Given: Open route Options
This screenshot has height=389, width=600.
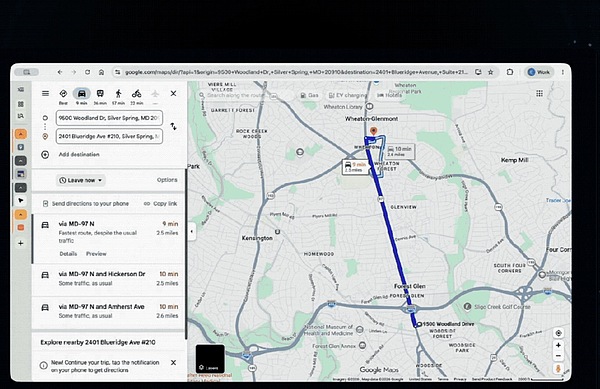Looking at the screenshot, I should pyautogui.click(x=167, y=180).
